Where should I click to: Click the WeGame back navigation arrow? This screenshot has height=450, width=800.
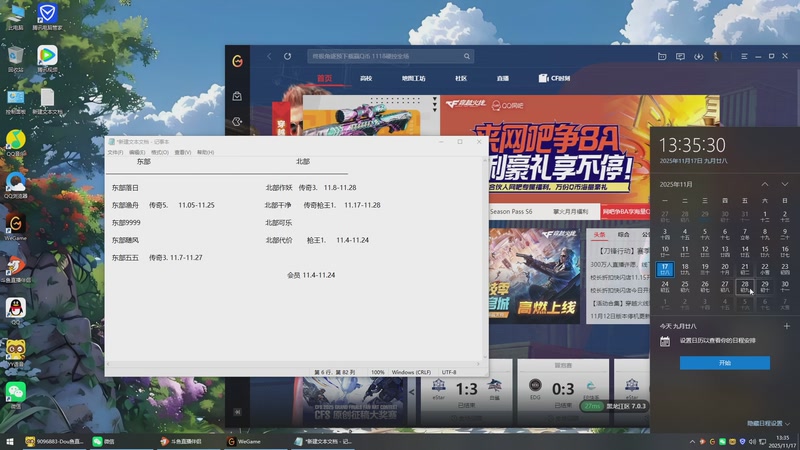(269, 56)
